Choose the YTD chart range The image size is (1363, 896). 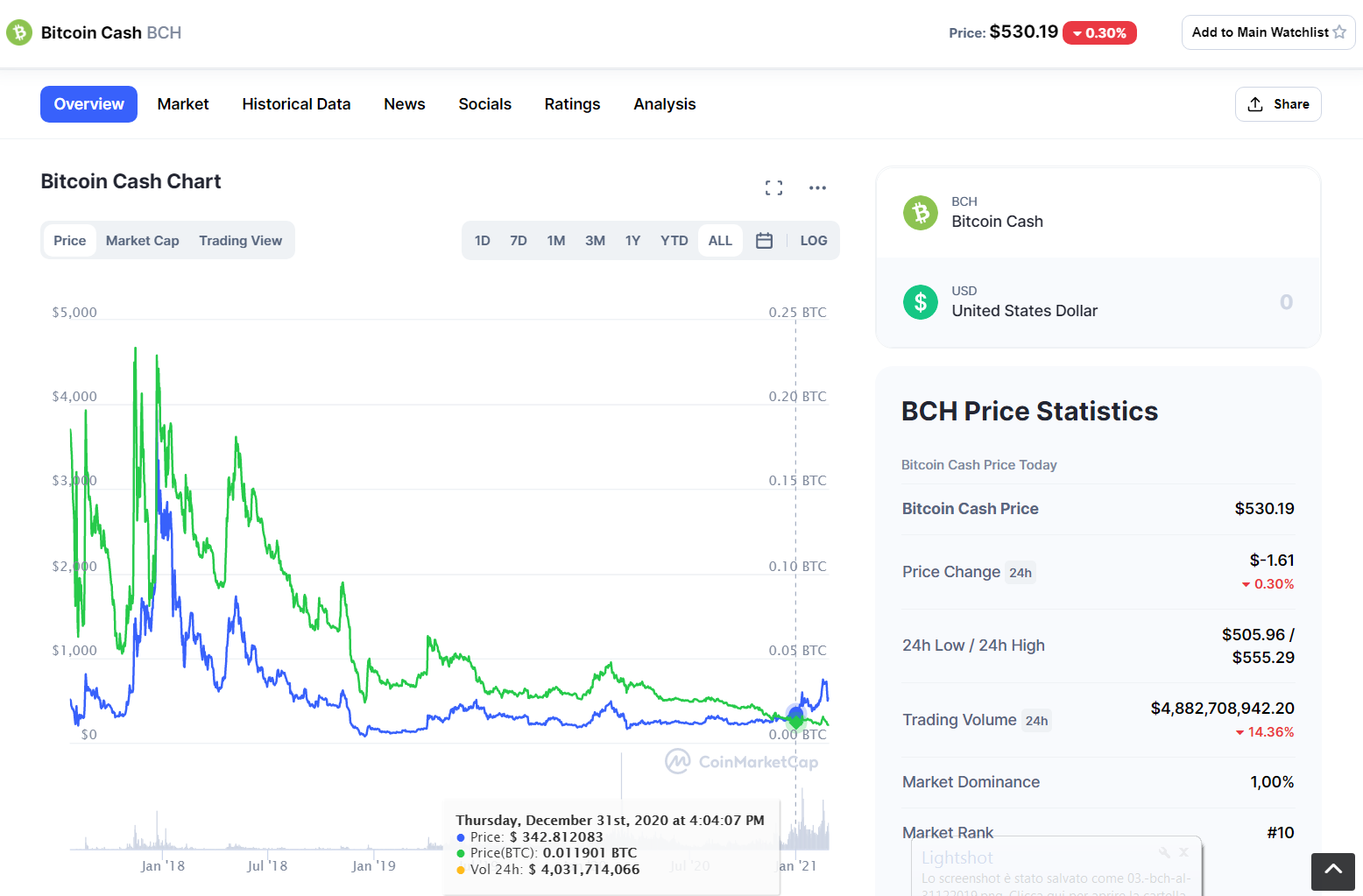click(674, 241)
